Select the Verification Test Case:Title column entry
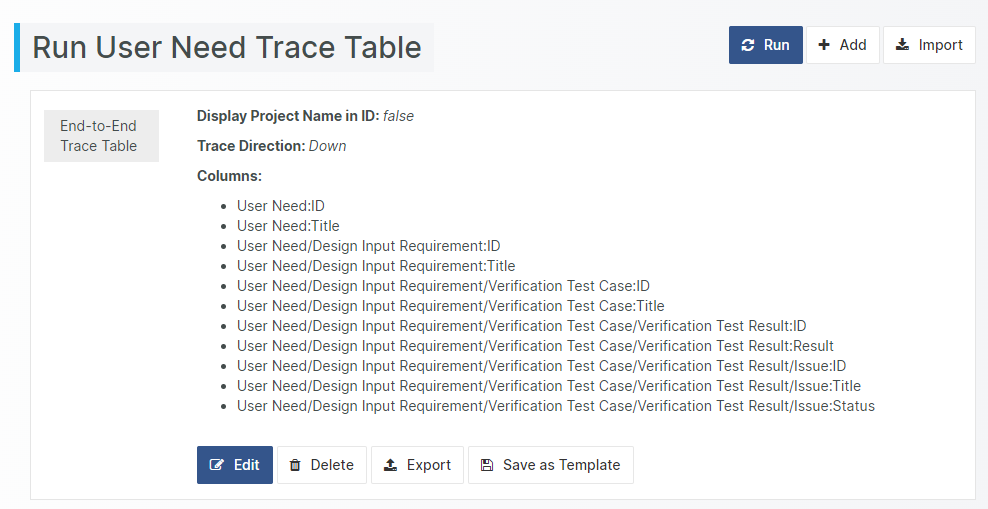The image size is (988, 509). [450, 306]
